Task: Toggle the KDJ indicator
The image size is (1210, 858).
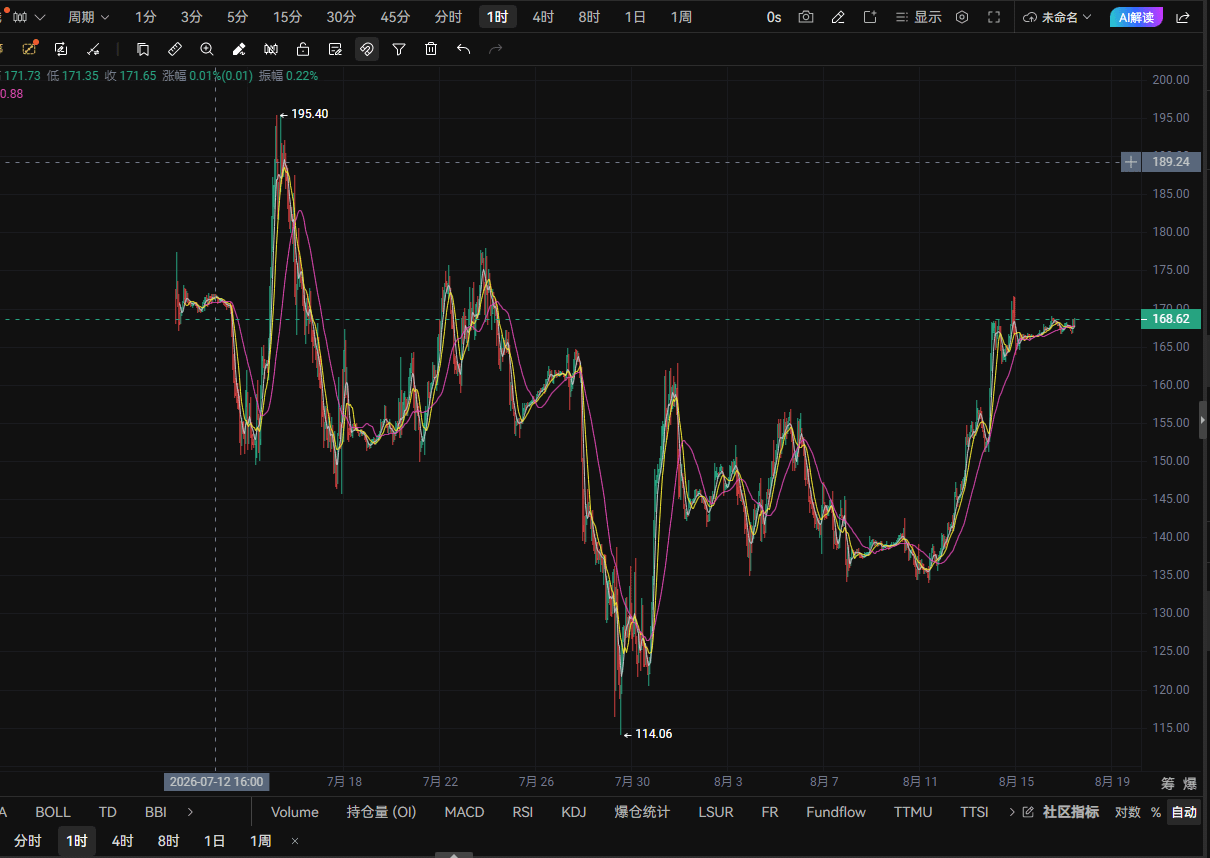Action: (574, 812)
